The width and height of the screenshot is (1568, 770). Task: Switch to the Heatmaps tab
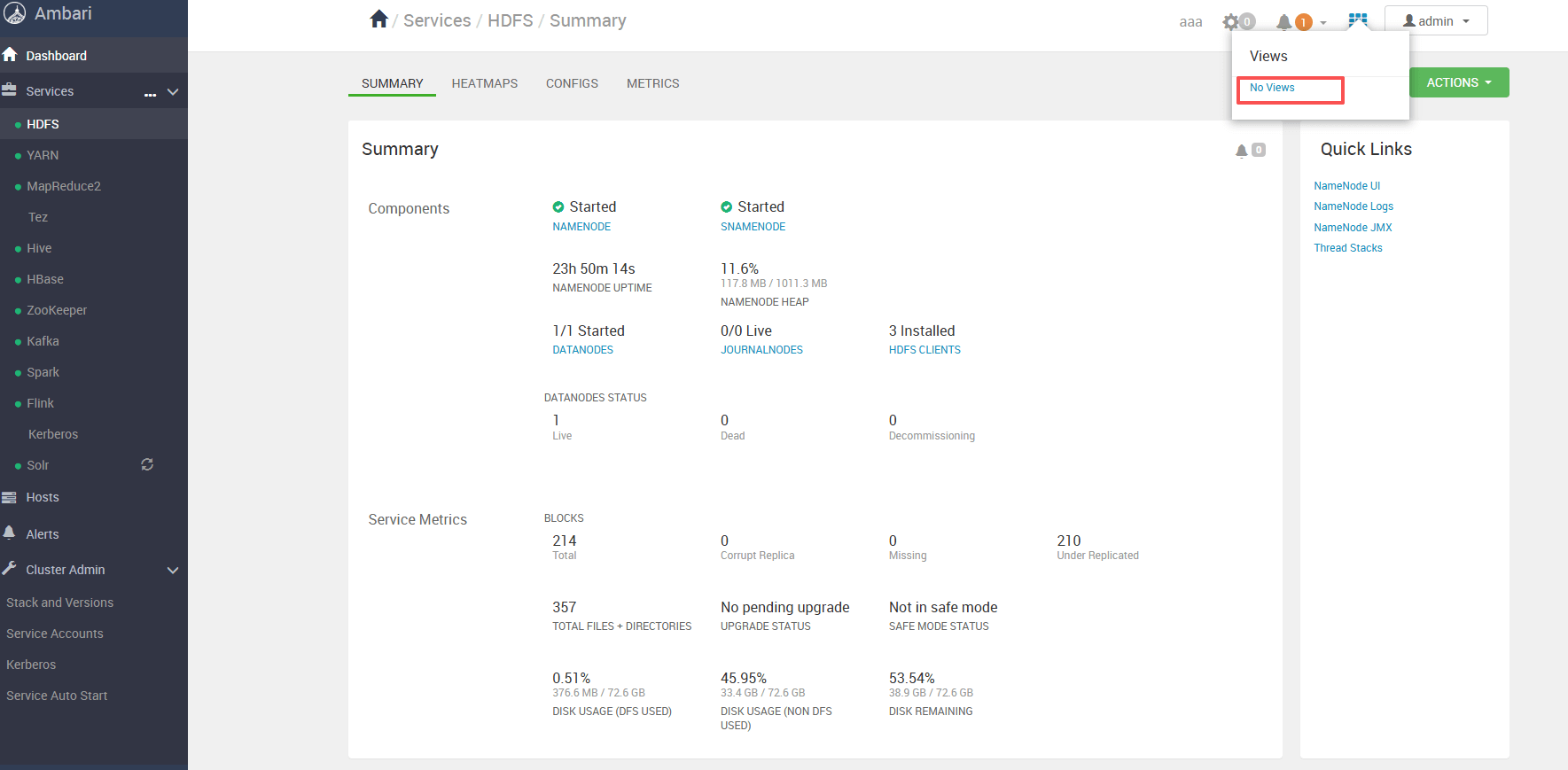(x=484, y=83)
